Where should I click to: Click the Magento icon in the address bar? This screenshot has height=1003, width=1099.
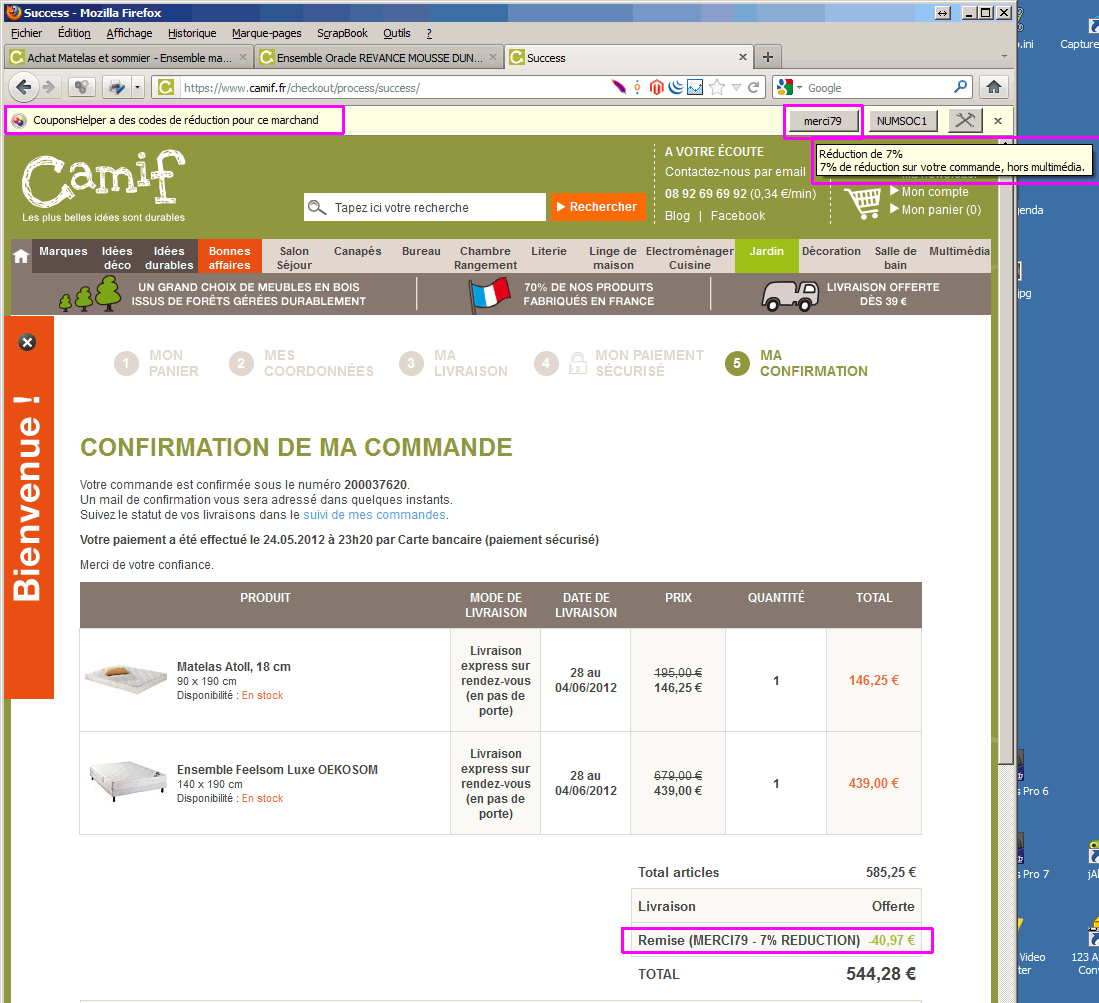657,87
